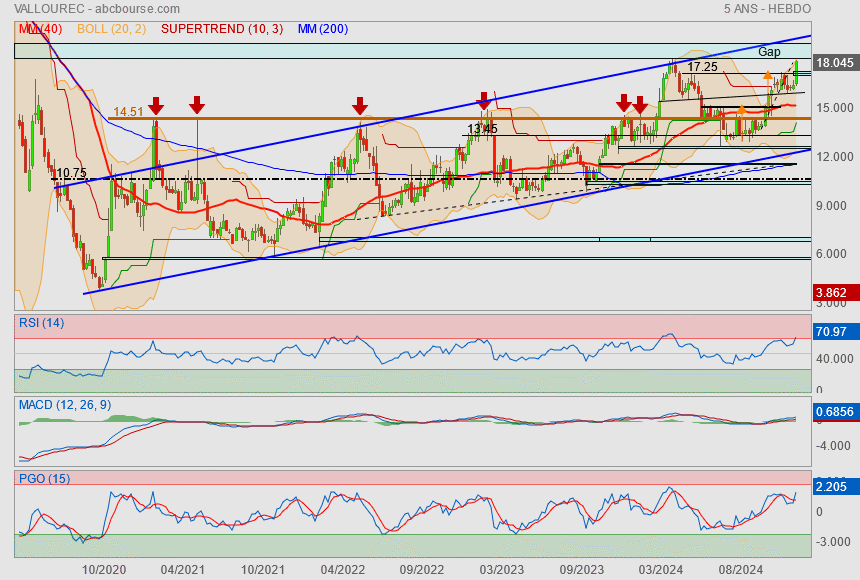Click the 40.000 RSI axis label
This screenshot has width=860, height=580.
[x=835, y=359]
